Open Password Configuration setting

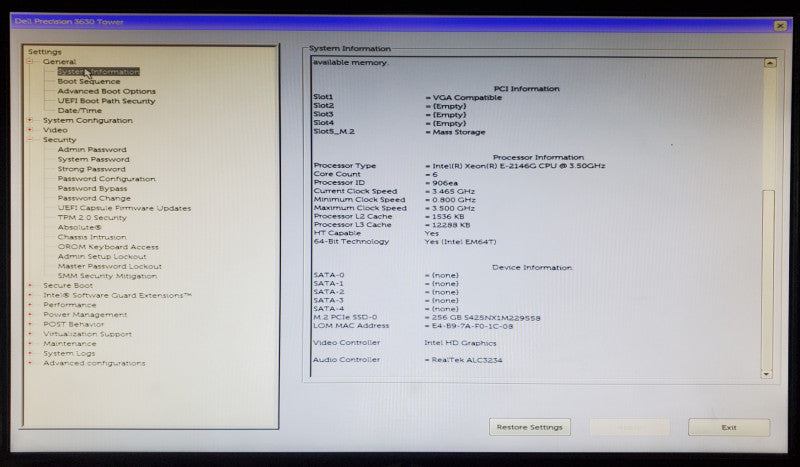click(107, 179)
